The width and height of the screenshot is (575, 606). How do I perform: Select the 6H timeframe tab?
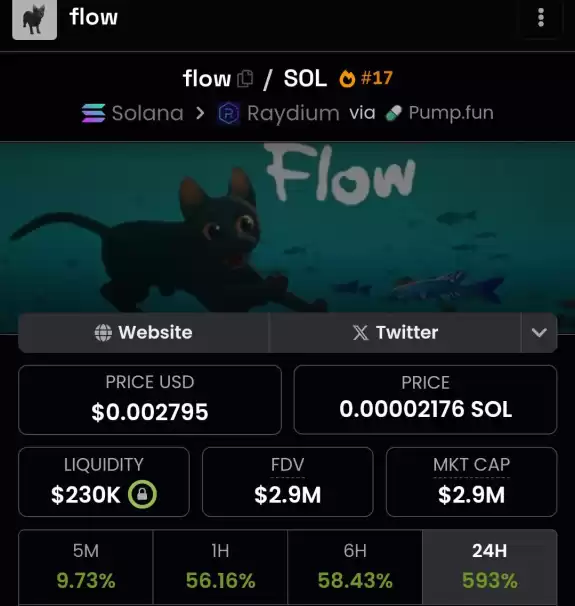(x=355, y=567)
